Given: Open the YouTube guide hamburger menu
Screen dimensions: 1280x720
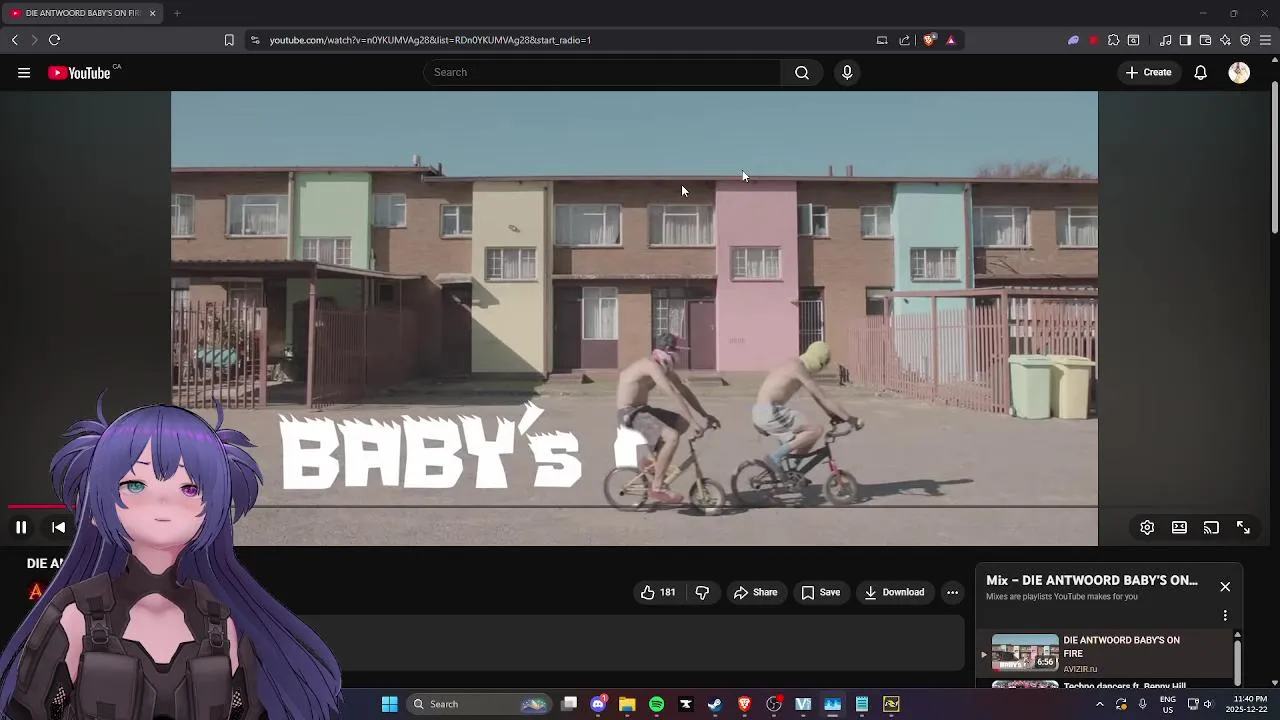Looking at the screenshot, I should pyautogui.click(x=24, y=73).
